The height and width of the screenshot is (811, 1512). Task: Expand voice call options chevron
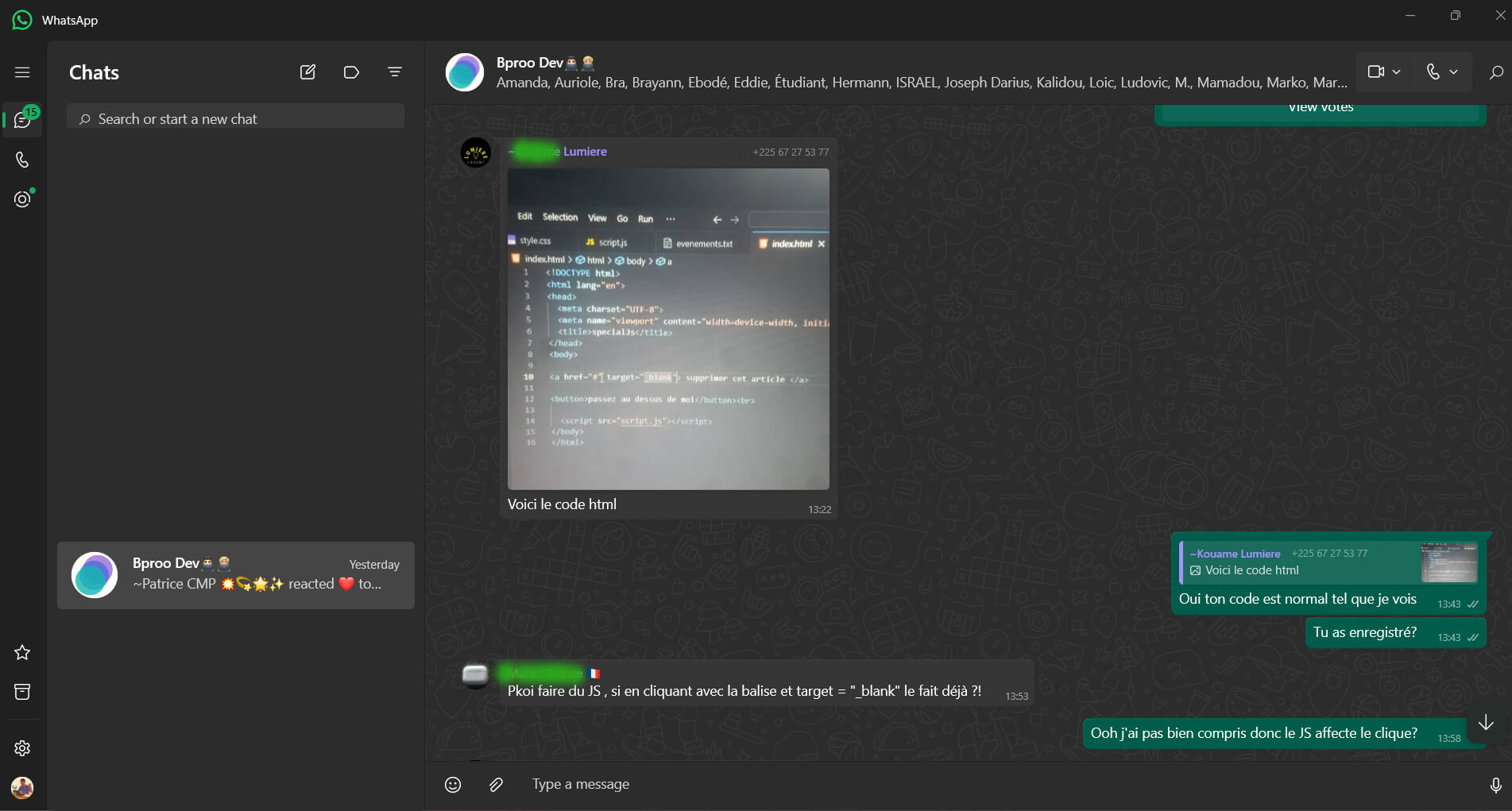coord(1454,72)
